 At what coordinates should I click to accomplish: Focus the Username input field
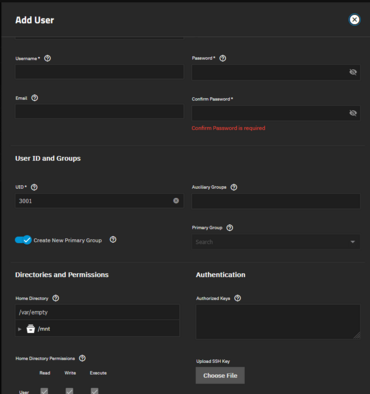coord(99,72)
